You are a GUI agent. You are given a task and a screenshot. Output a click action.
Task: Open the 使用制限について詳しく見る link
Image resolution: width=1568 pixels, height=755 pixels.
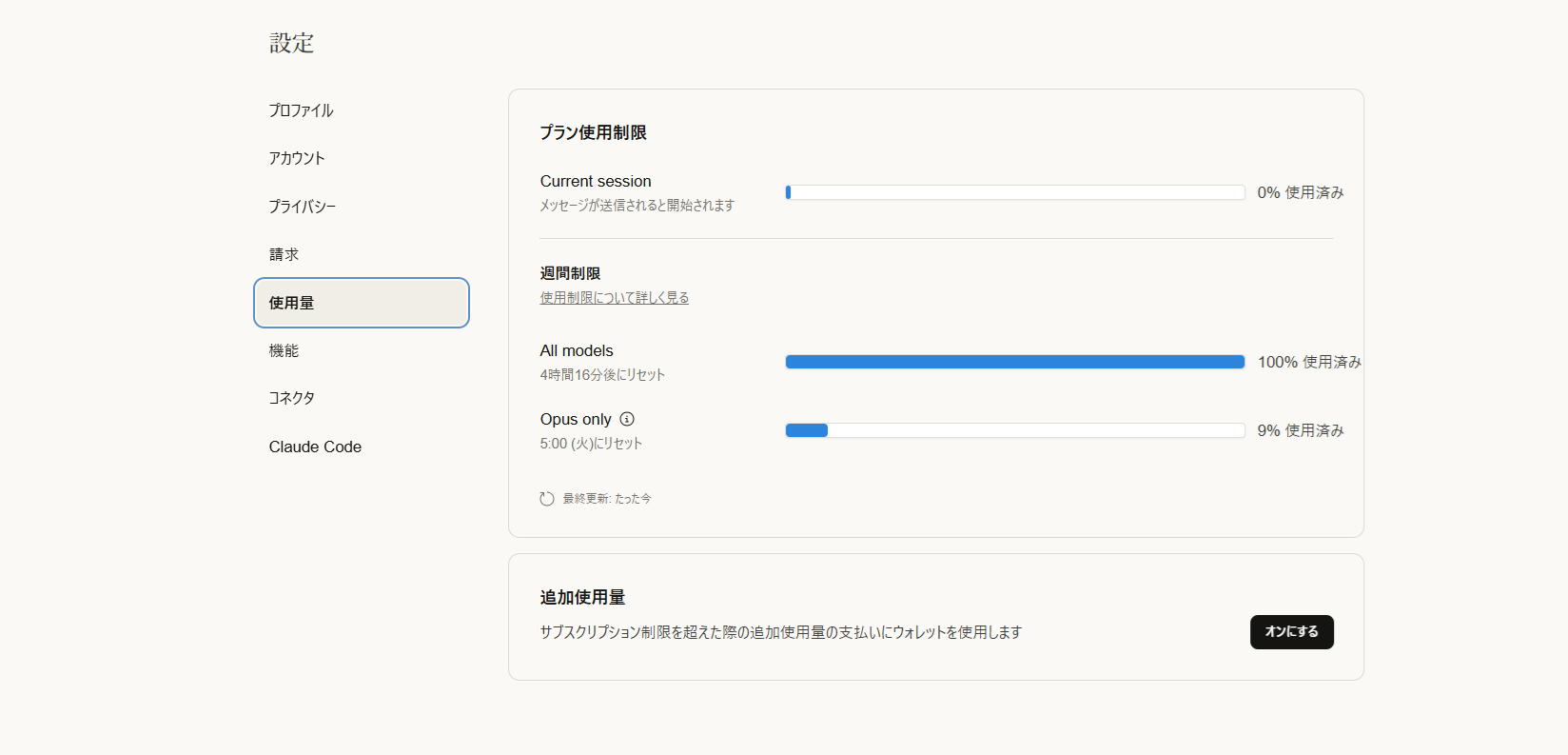tap(614, 298)
